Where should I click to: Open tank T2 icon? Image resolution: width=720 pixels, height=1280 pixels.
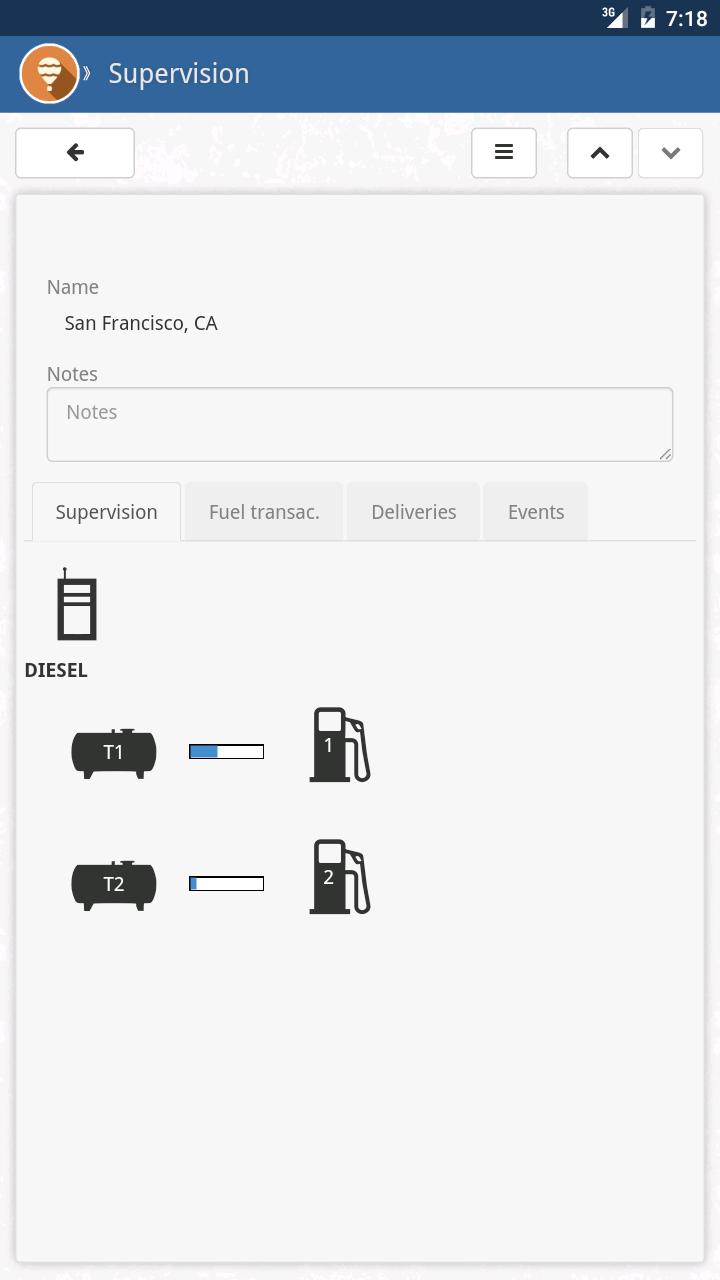114,885
